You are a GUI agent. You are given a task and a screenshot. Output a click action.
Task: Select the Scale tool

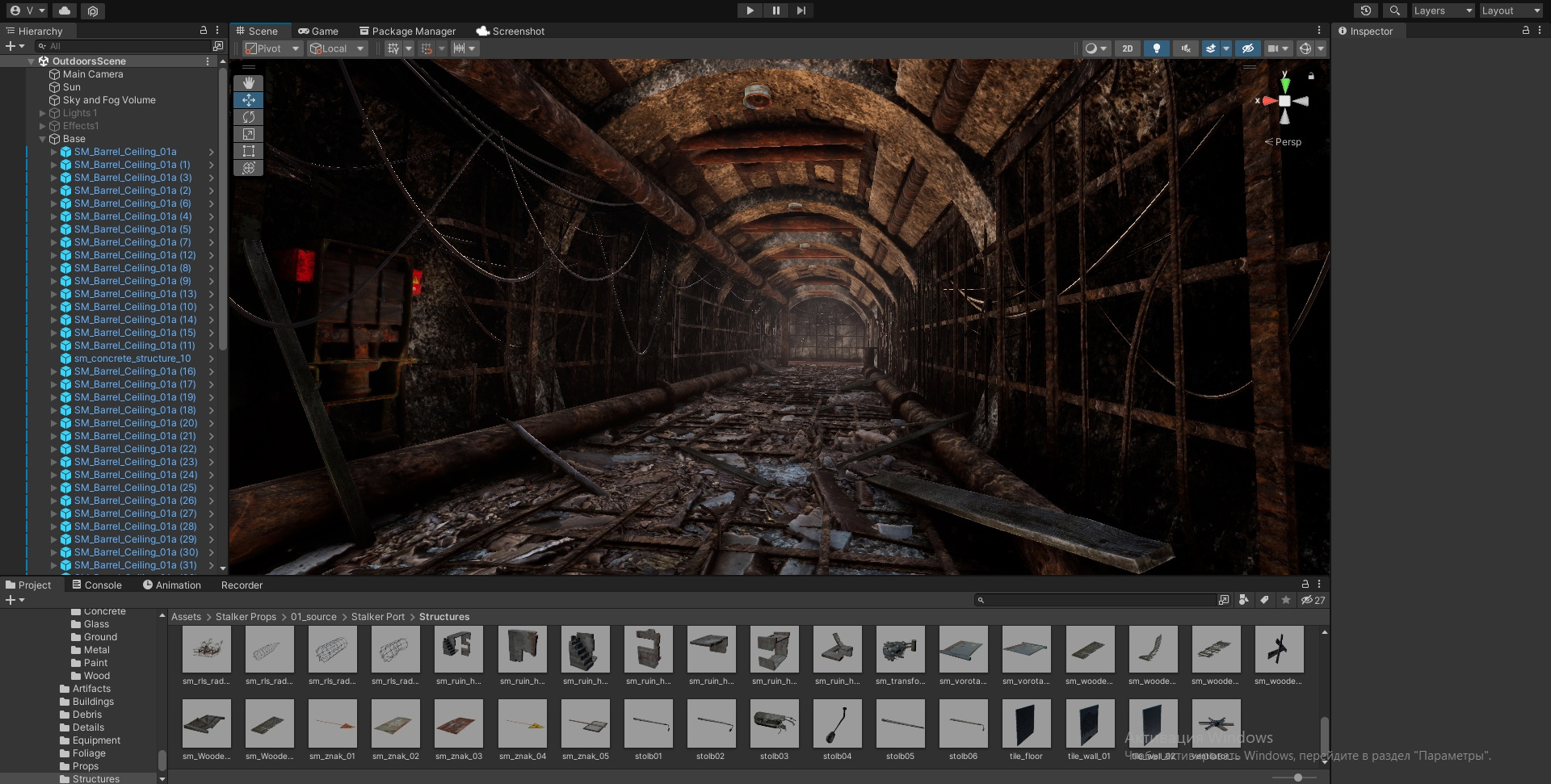(x=248, y=134)
